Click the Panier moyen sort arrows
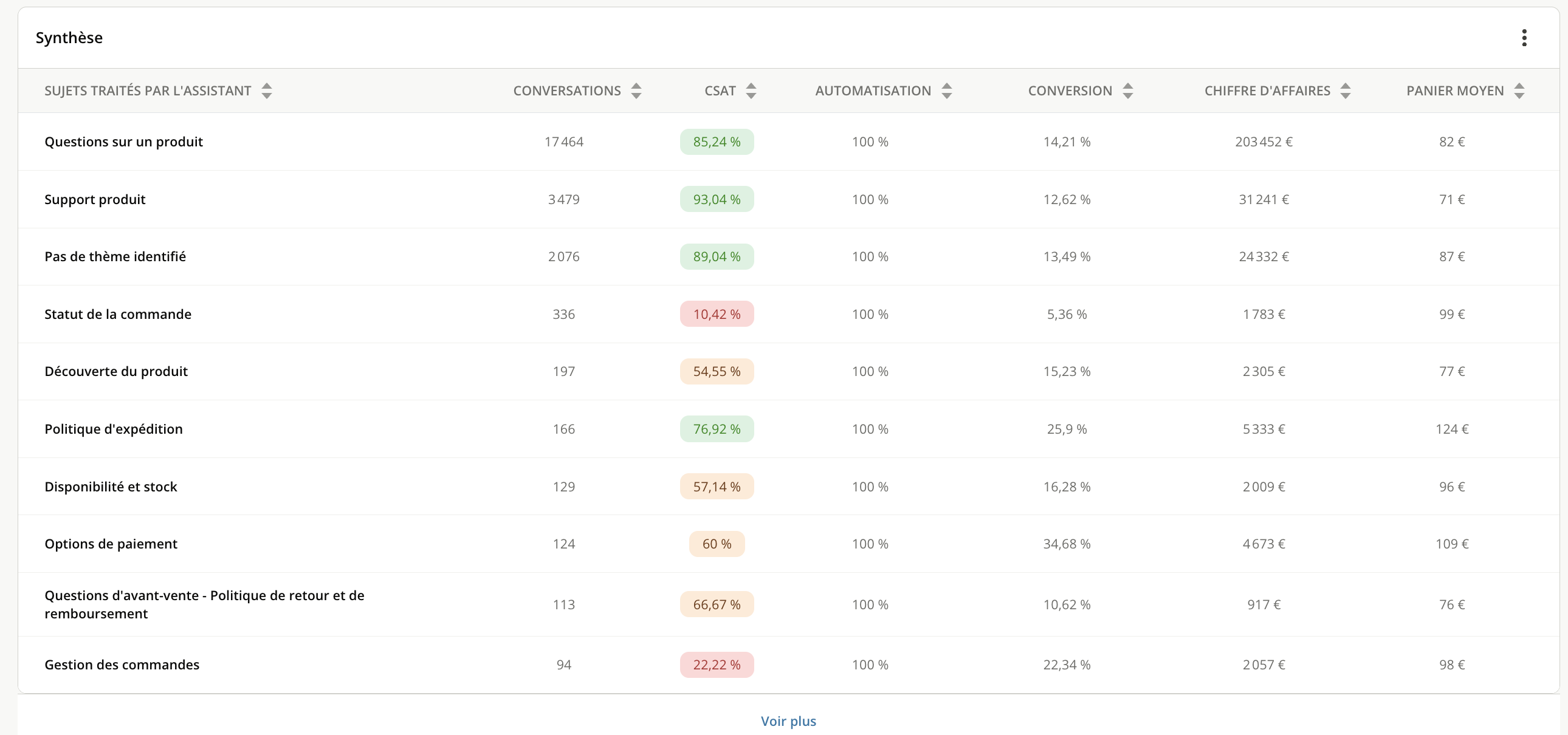1568x735 pixels. pos(1519,91)
